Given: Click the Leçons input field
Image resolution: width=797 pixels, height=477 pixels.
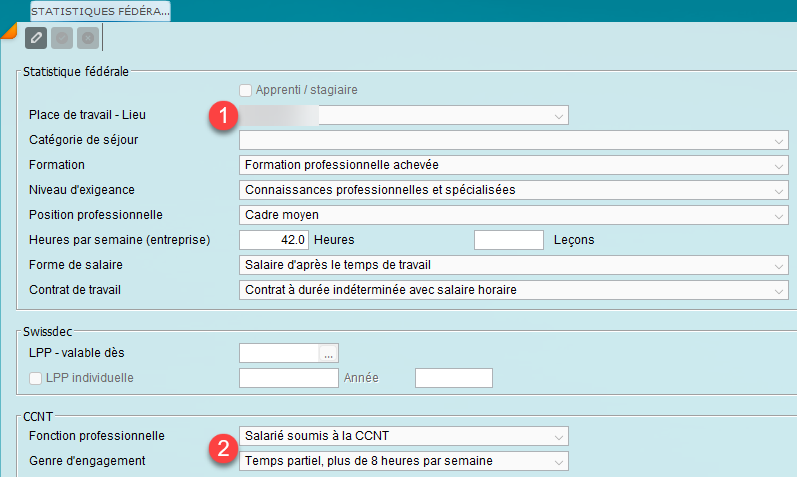Looking at the screenshot, I should click(x=508, y=240).
